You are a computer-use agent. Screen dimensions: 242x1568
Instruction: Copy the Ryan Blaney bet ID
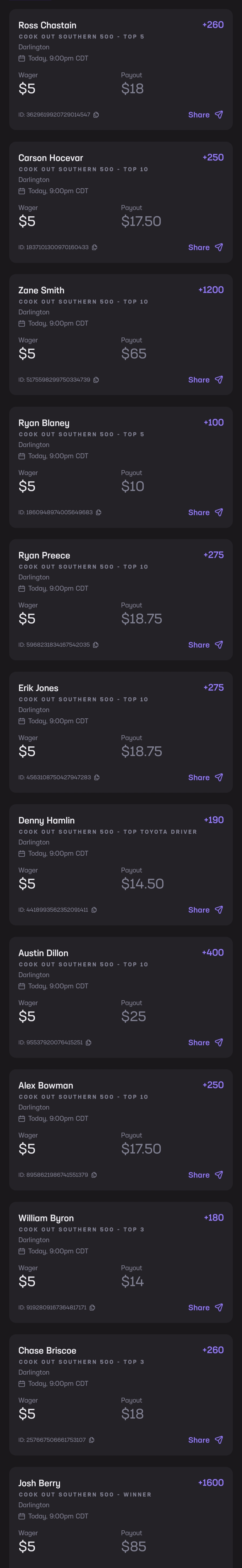click(x=98, y=513)
